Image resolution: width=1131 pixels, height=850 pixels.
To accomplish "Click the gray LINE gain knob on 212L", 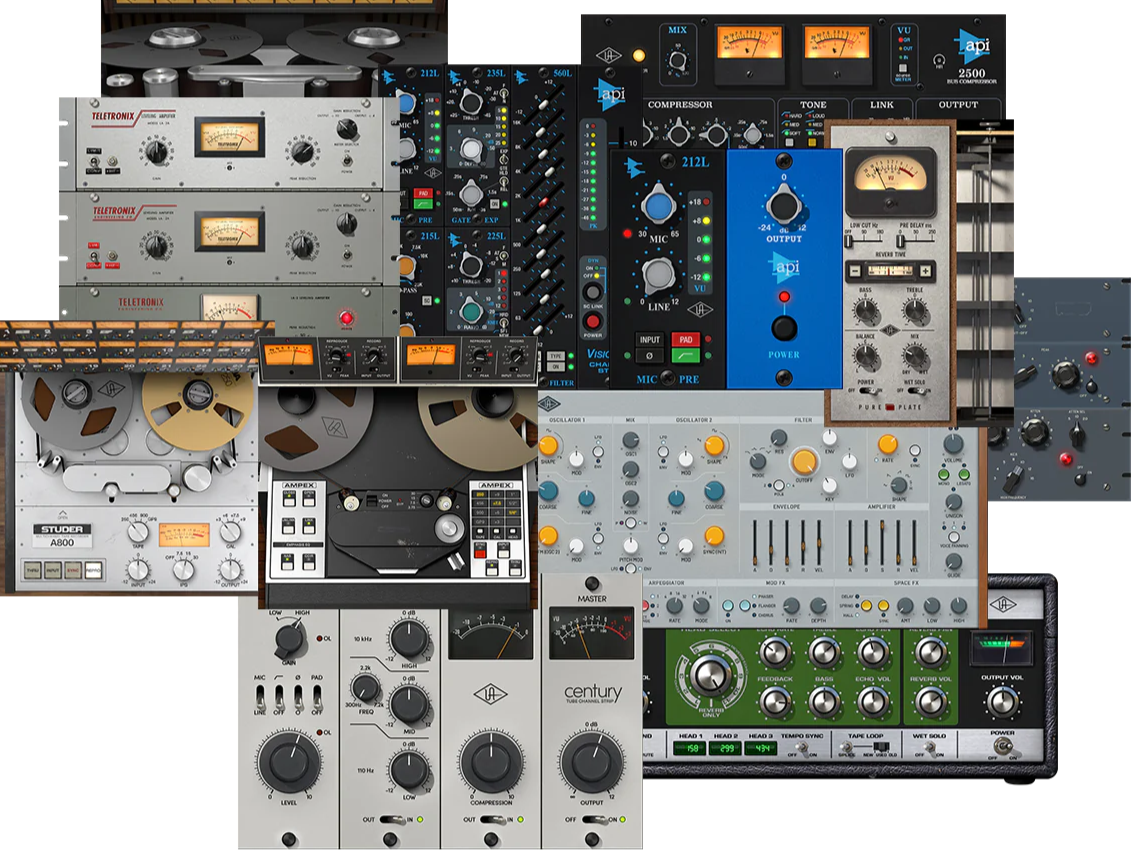I will (x=658, y=274).
